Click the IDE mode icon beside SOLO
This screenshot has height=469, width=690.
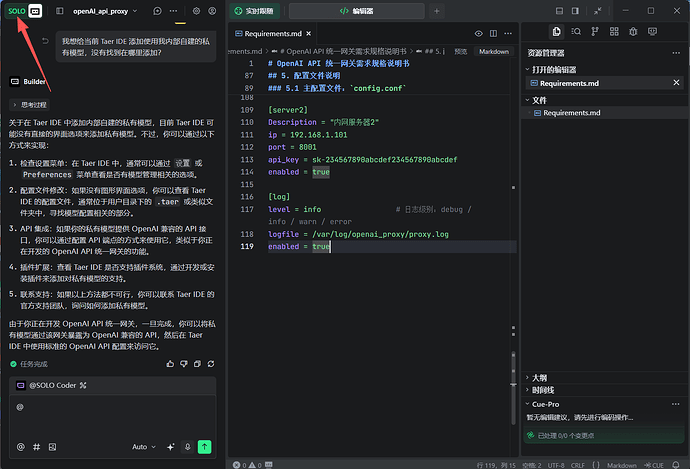[x=35, y=11]
